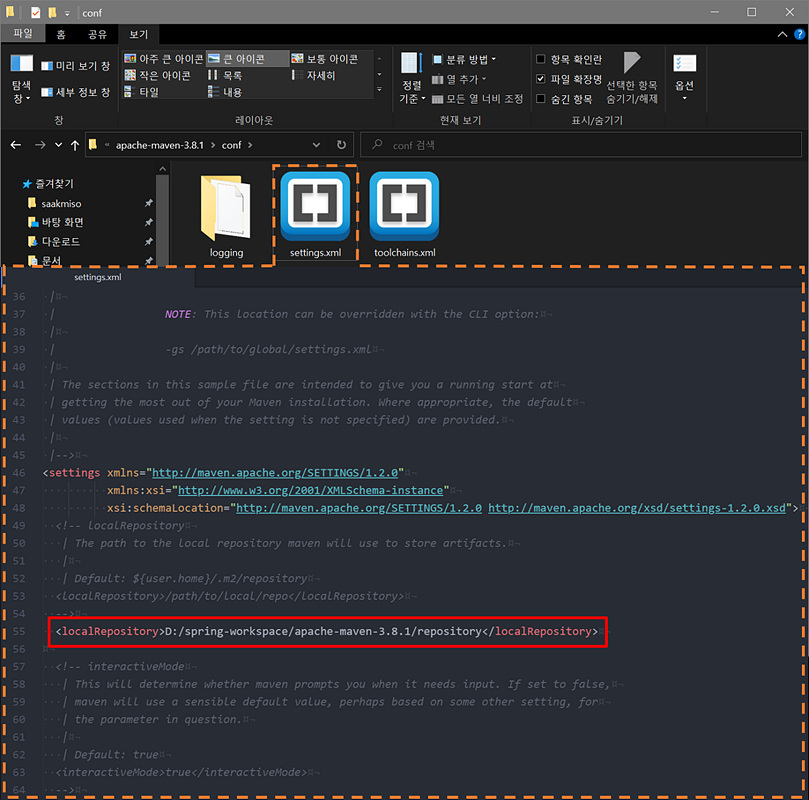Select list (목록) layout
Viewport: 809px width, 800px height.
click(x=225, y=75)
